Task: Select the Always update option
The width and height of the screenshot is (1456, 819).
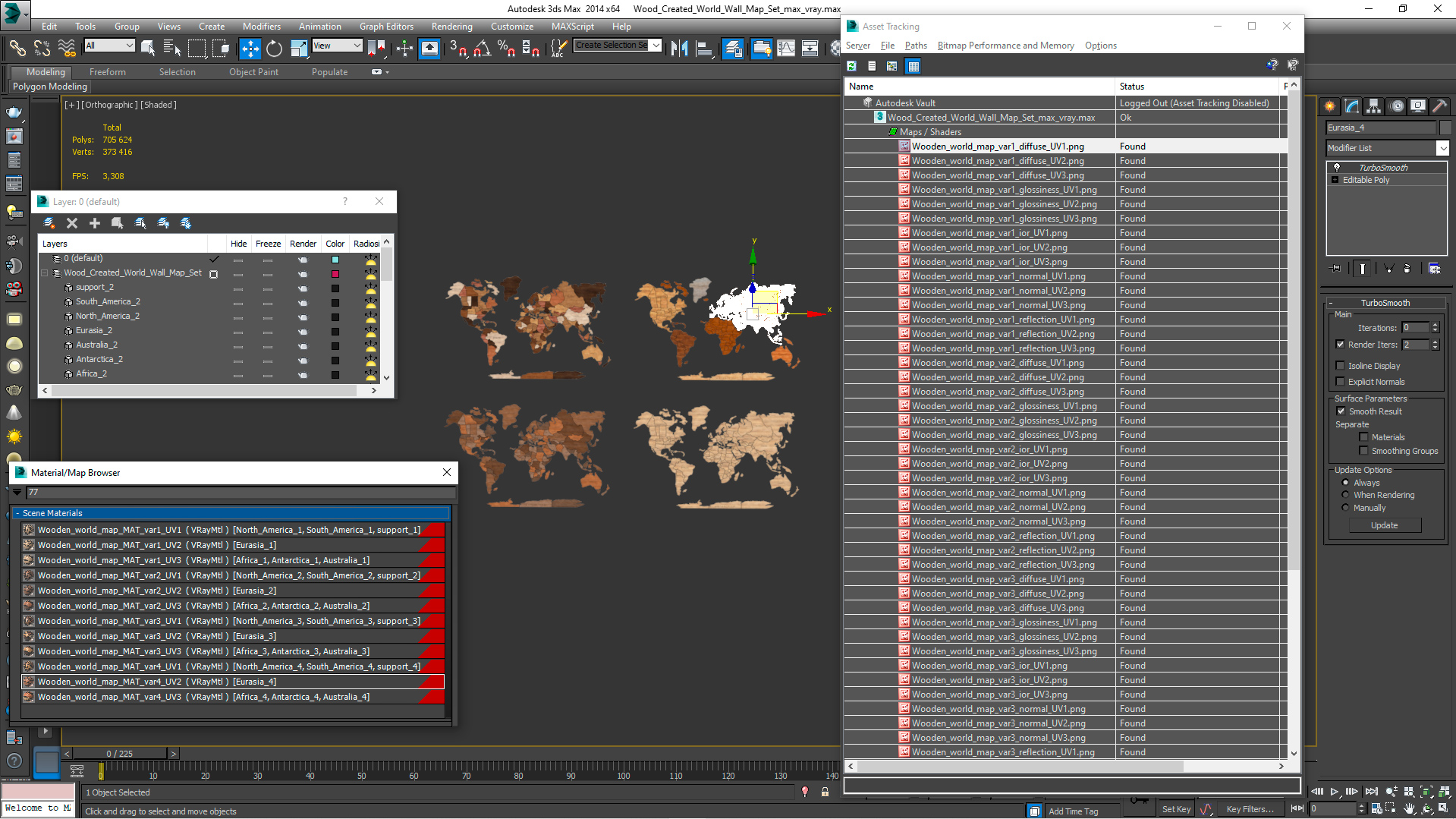Action: pyautogui.click(x=1346, y=483)
